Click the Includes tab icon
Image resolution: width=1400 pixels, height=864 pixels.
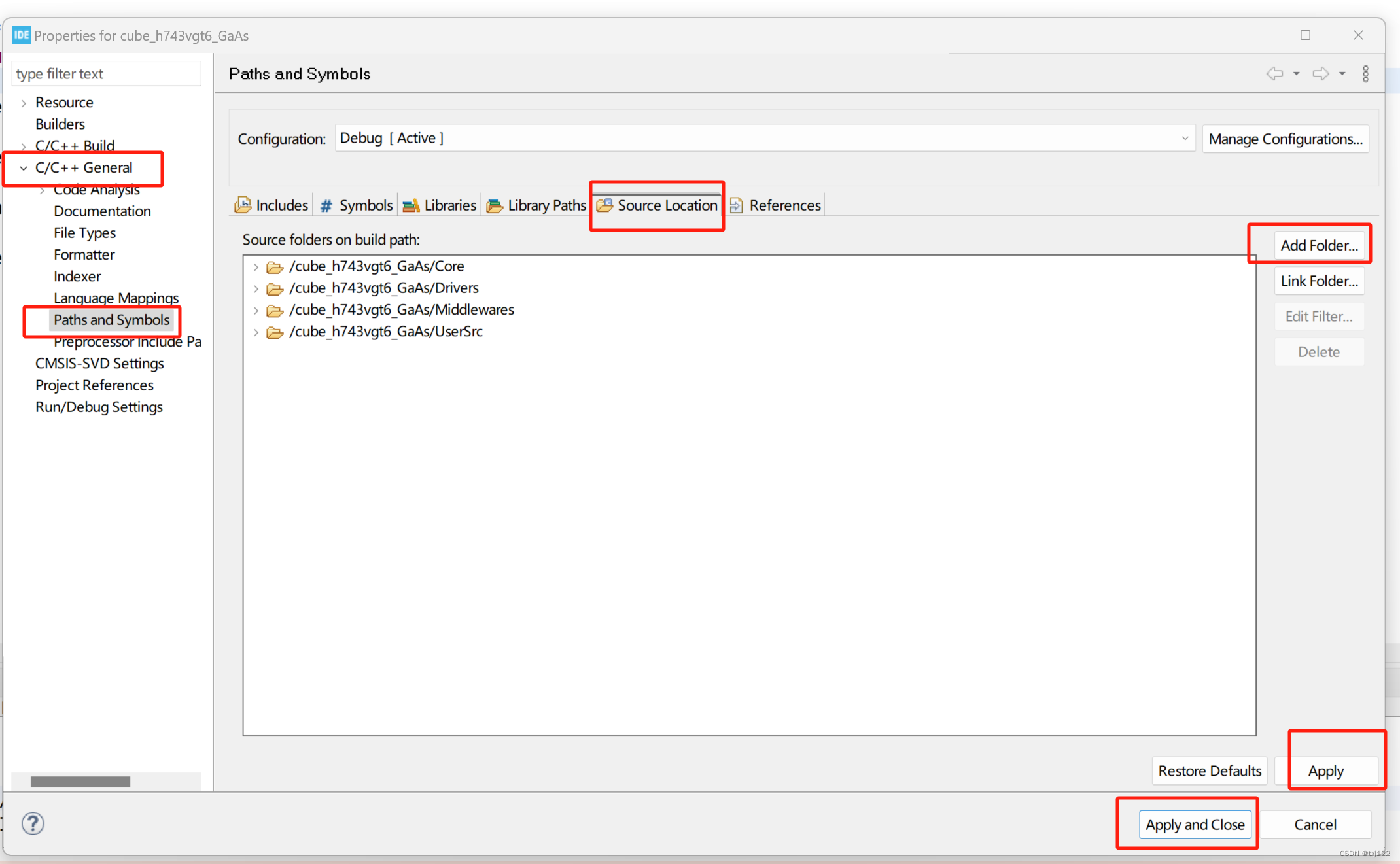coord(243,205)
